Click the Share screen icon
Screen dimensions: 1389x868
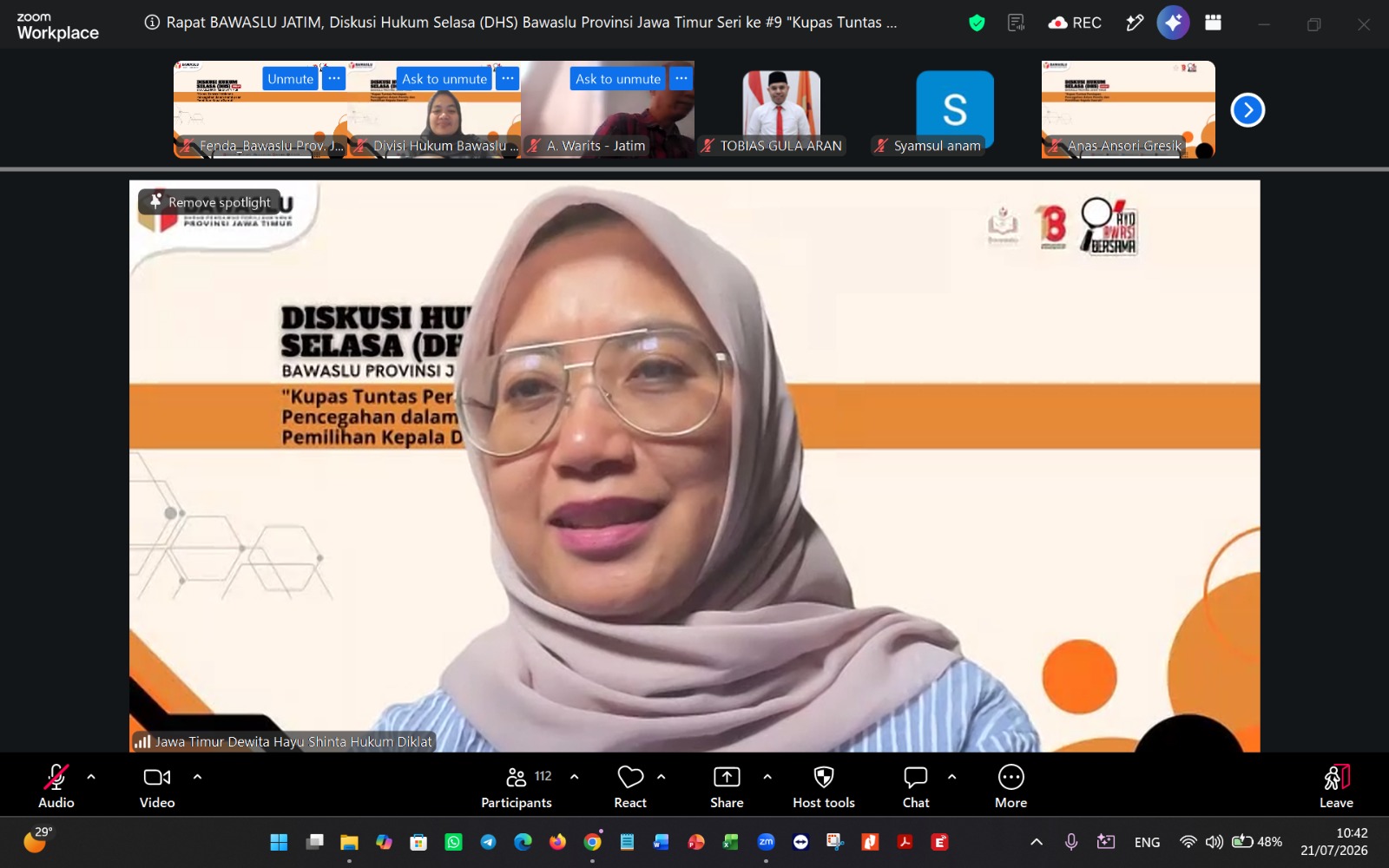pos(727,786)
